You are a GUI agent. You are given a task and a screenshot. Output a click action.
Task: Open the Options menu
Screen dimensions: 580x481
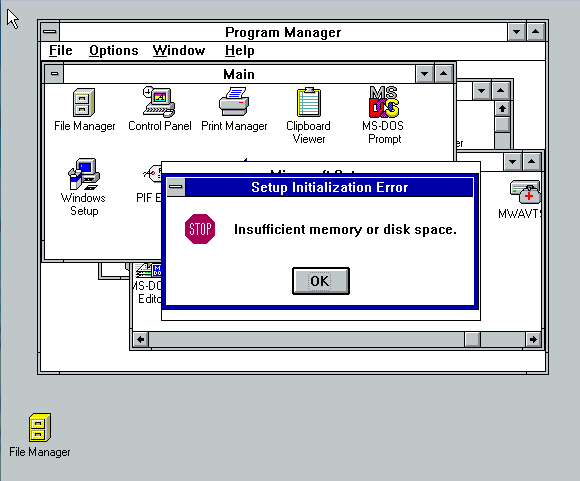click(114, 50)
